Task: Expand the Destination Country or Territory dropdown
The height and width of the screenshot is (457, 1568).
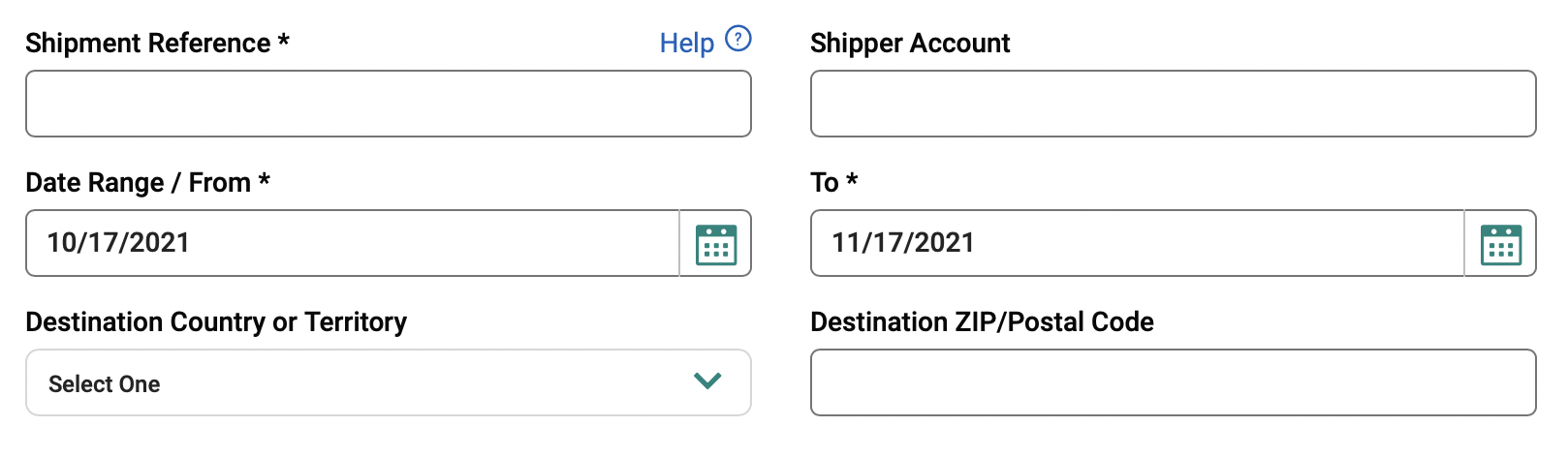Action: [388, 382]
